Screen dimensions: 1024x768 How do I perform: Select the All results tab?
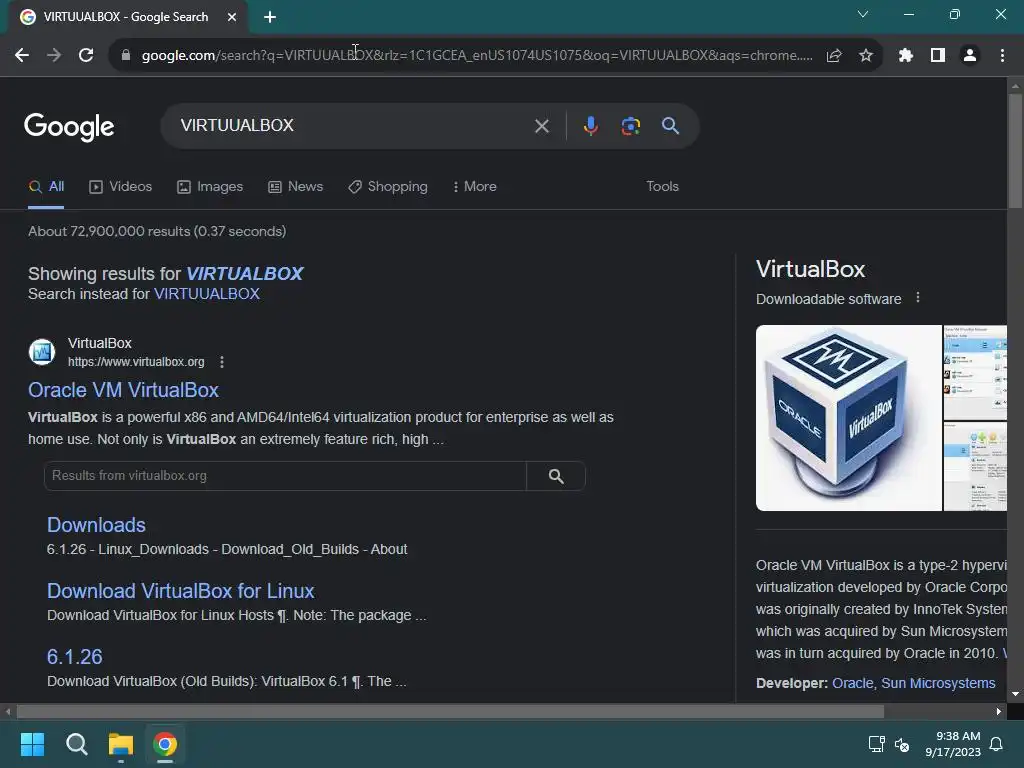(46, 187)
